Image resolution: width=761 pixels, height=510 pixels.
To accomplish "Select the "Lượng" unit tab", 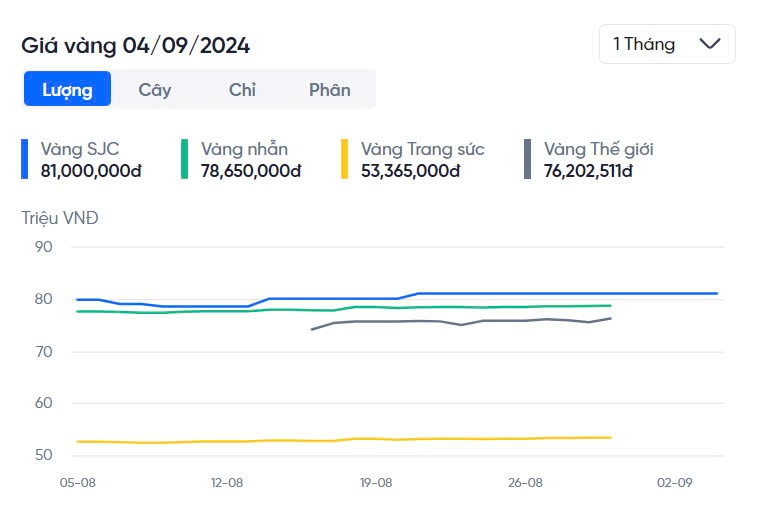I will click(67, 89).
